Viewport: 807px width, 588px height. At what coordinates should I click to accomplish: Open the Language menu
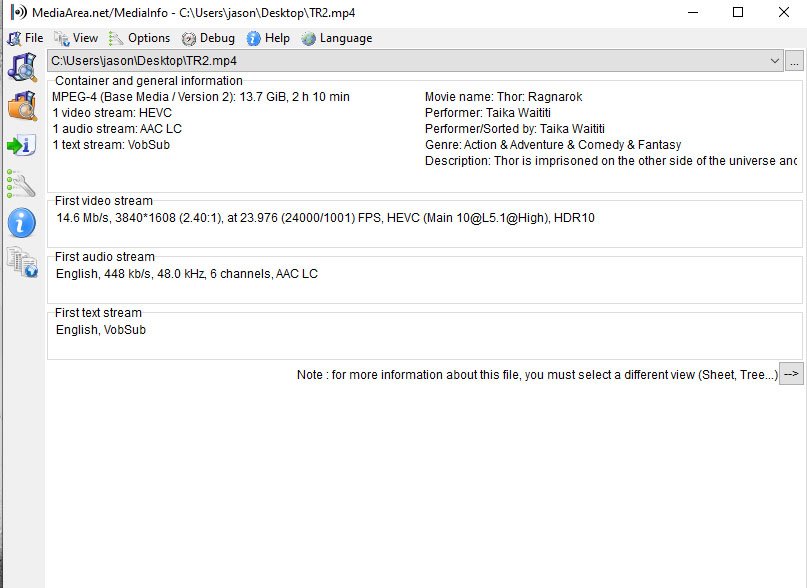point(337,38)
